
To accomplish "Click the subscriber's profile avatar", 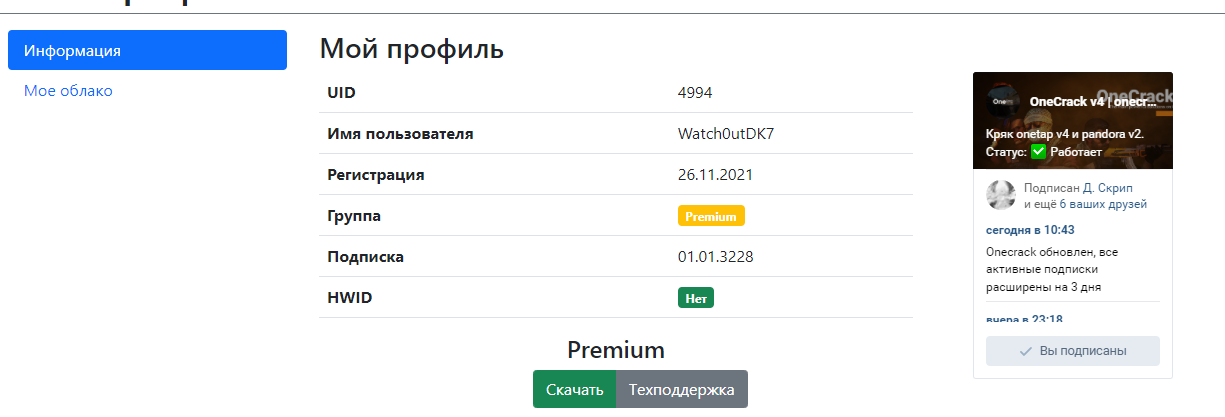I will point(1001,195).
